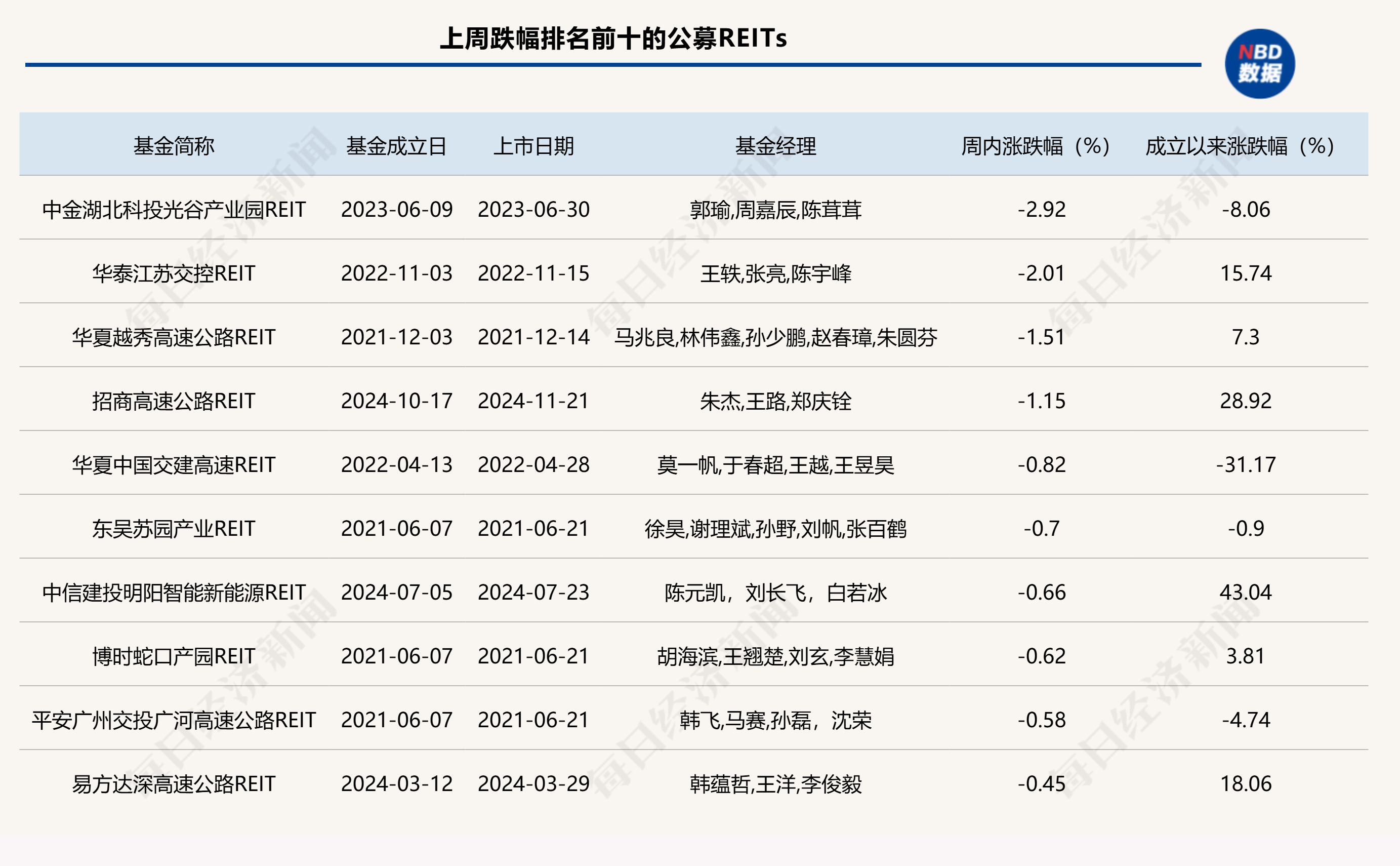Select the fund name 中金湖北科投光谷产业园REIT
The image size is (1400, 866).
174,210
